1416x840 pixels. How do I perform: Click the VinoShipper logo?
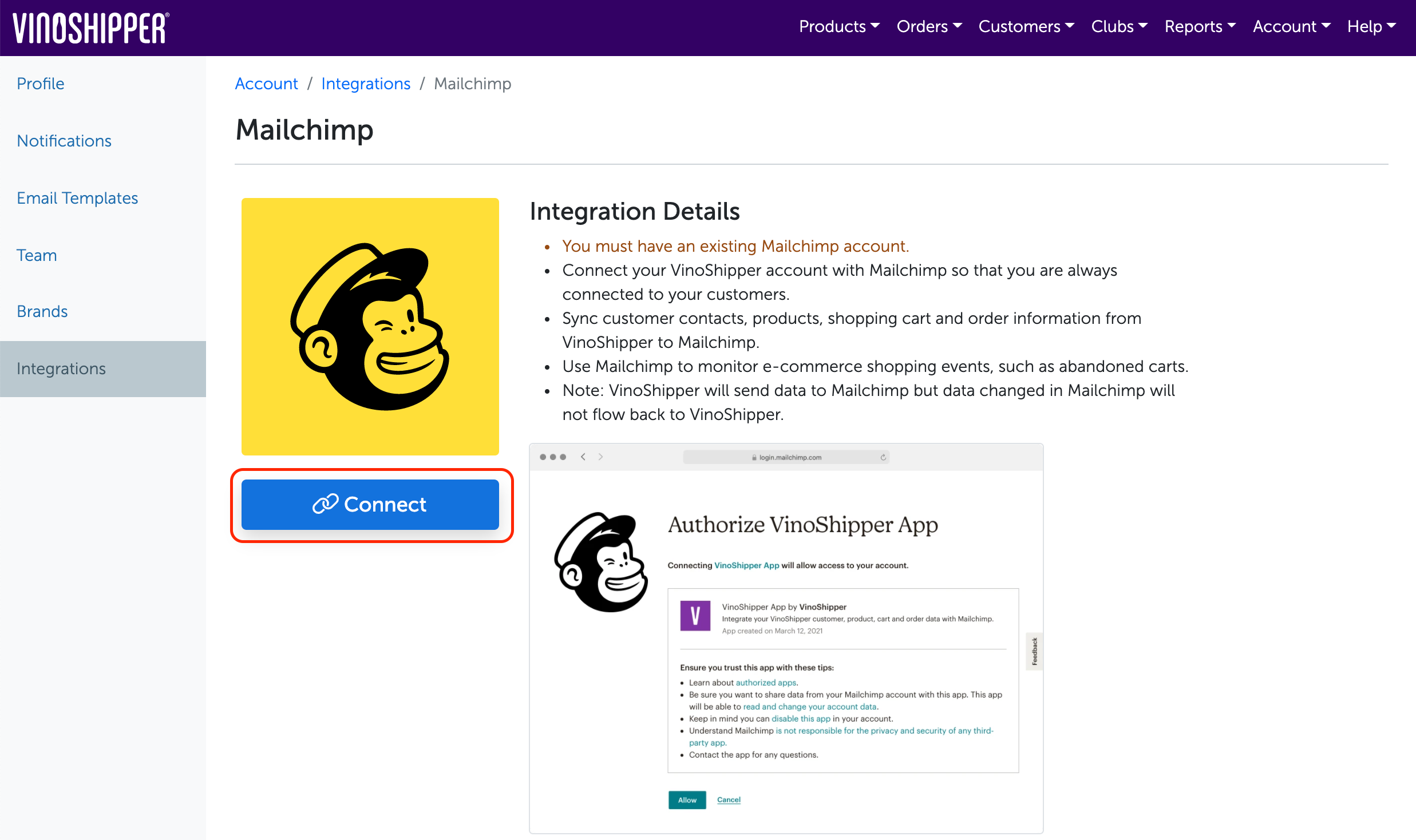coord(90,28)
